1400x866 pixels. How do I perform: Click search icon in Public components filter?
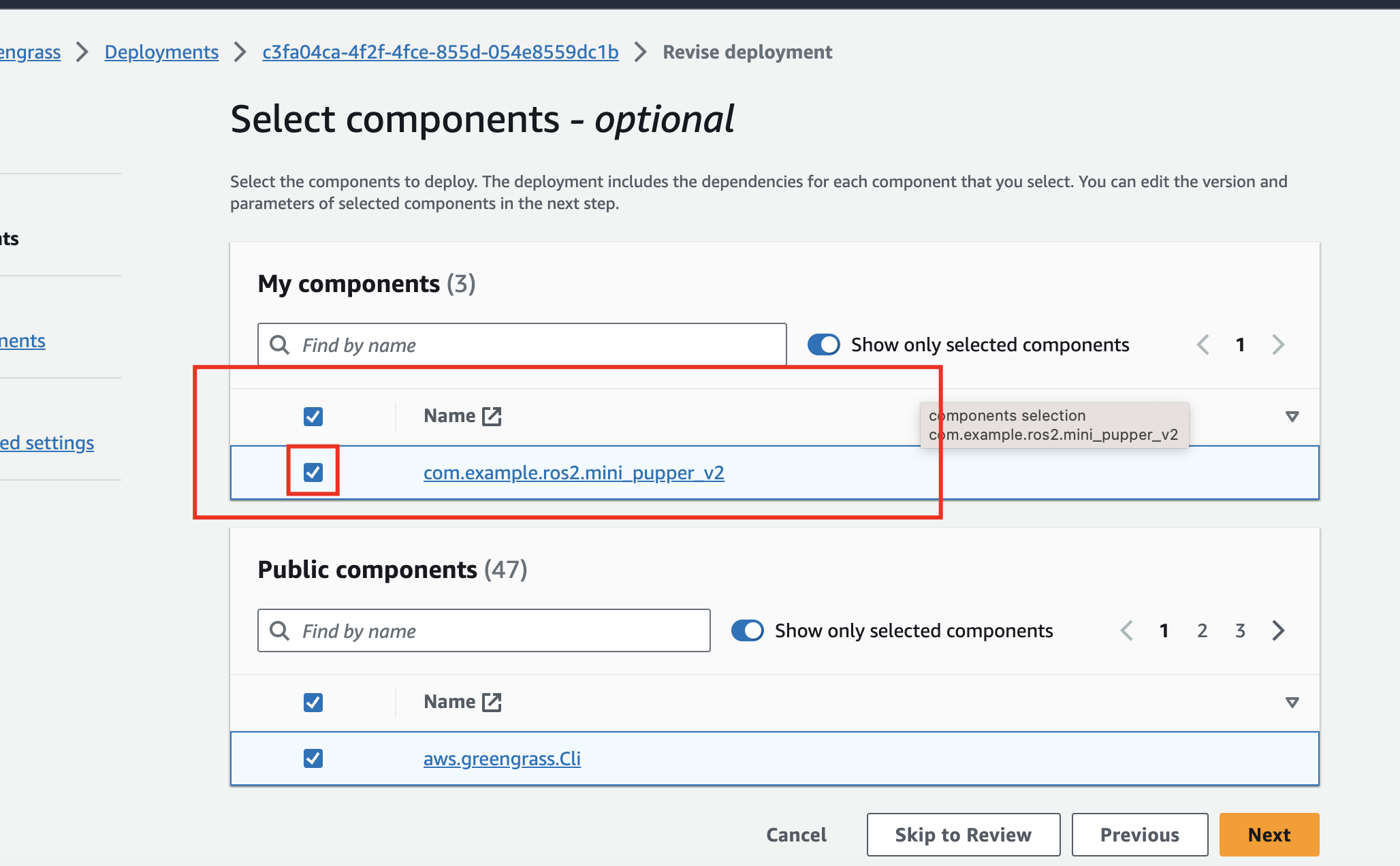tap(279, 630)
